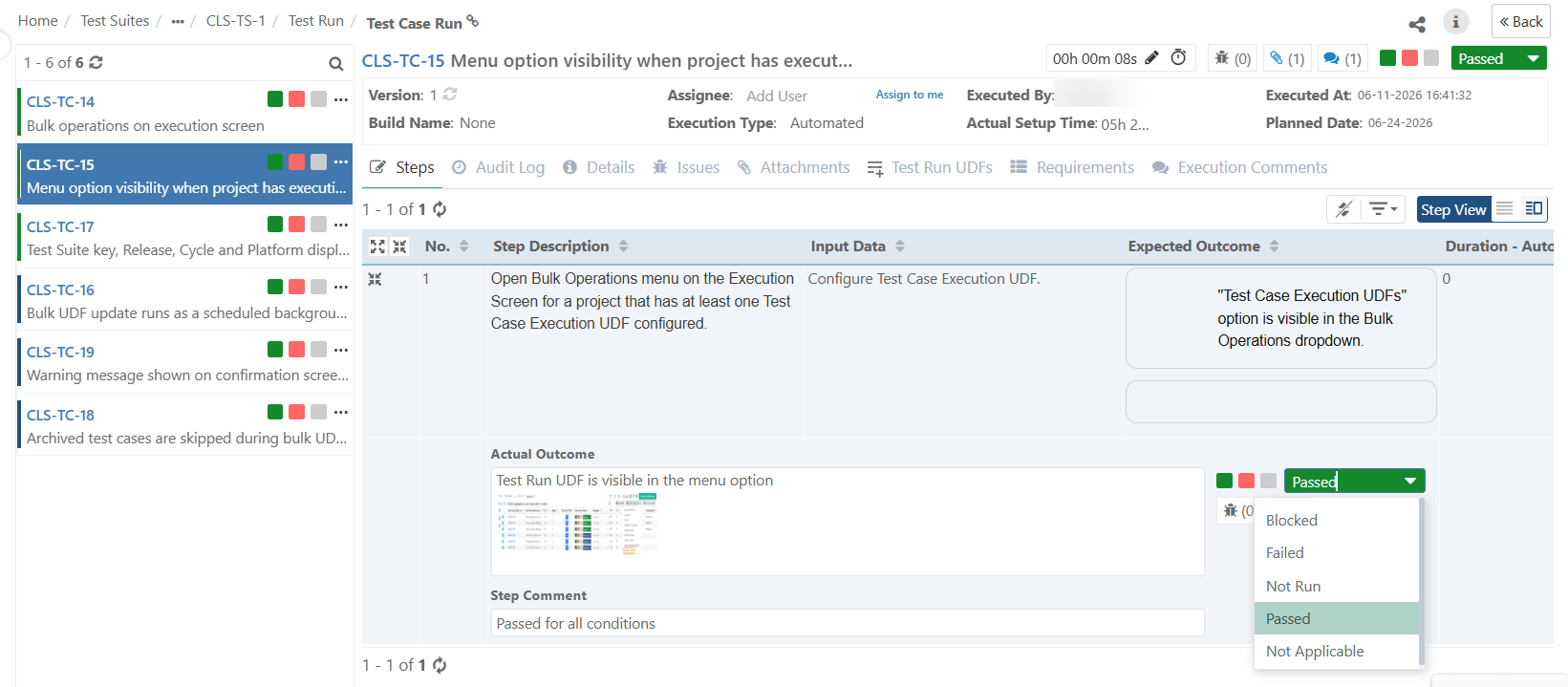Screen dimensions: 1568x687
Task: Open comments bubble (1) in the header
Action: pos(1342,58)
